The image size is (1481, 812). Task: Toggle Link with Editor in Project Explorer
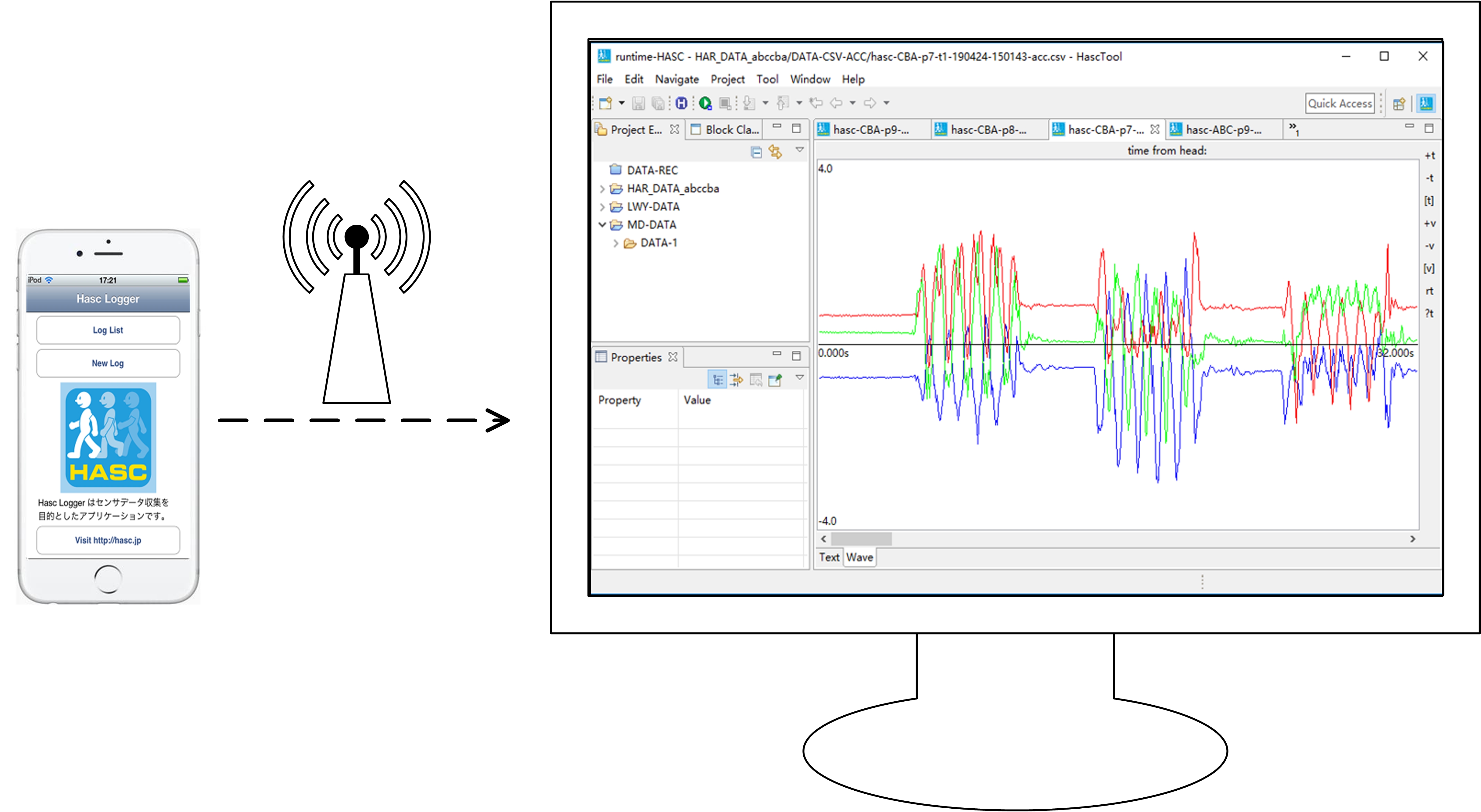775,152
